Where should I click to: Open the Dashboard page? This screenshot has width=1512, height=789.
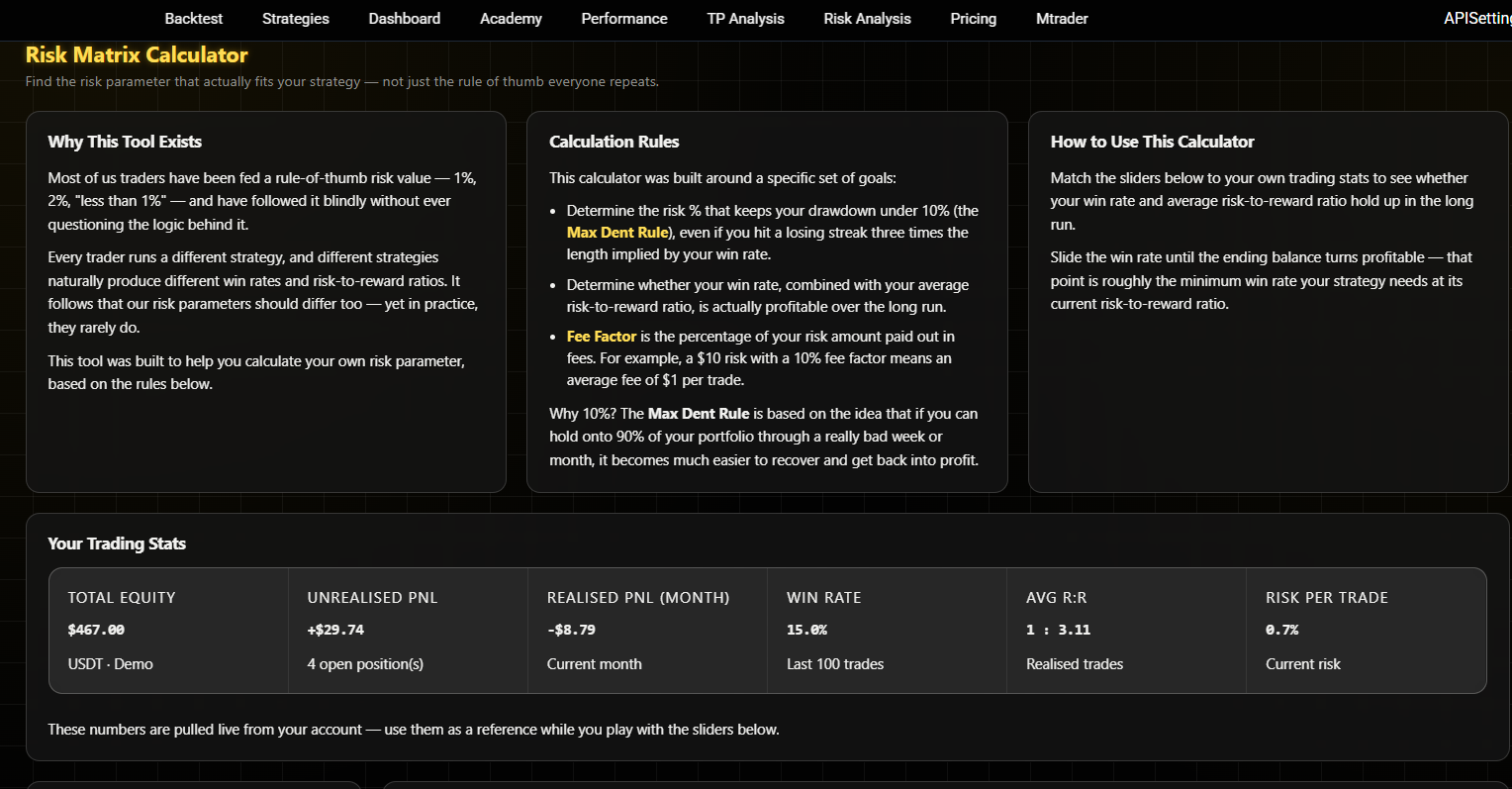coord(405,19)
